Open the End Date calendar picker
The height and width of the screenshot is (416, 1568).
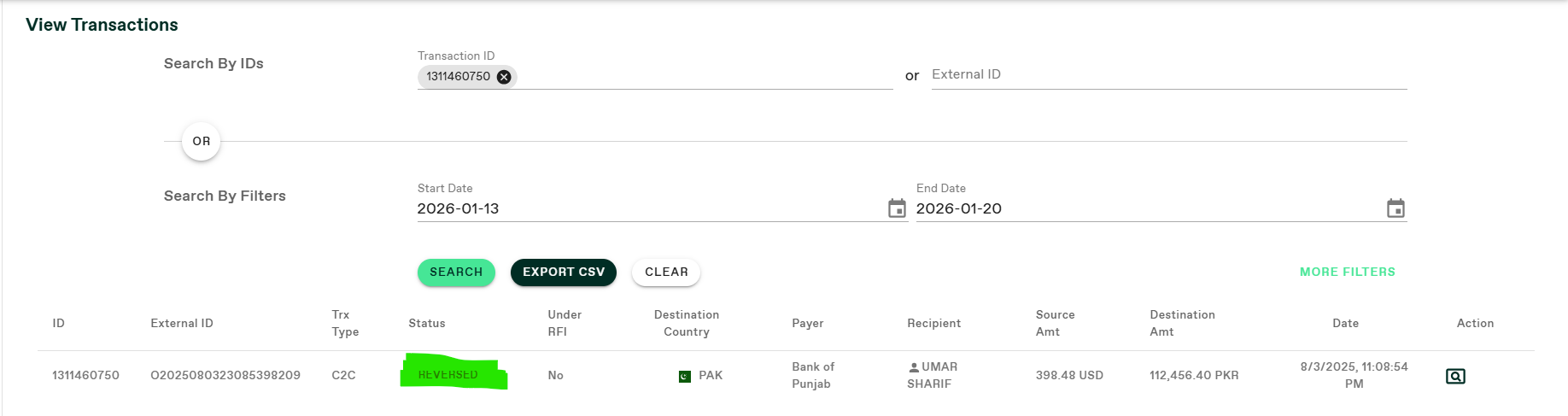coord(1395,208)
